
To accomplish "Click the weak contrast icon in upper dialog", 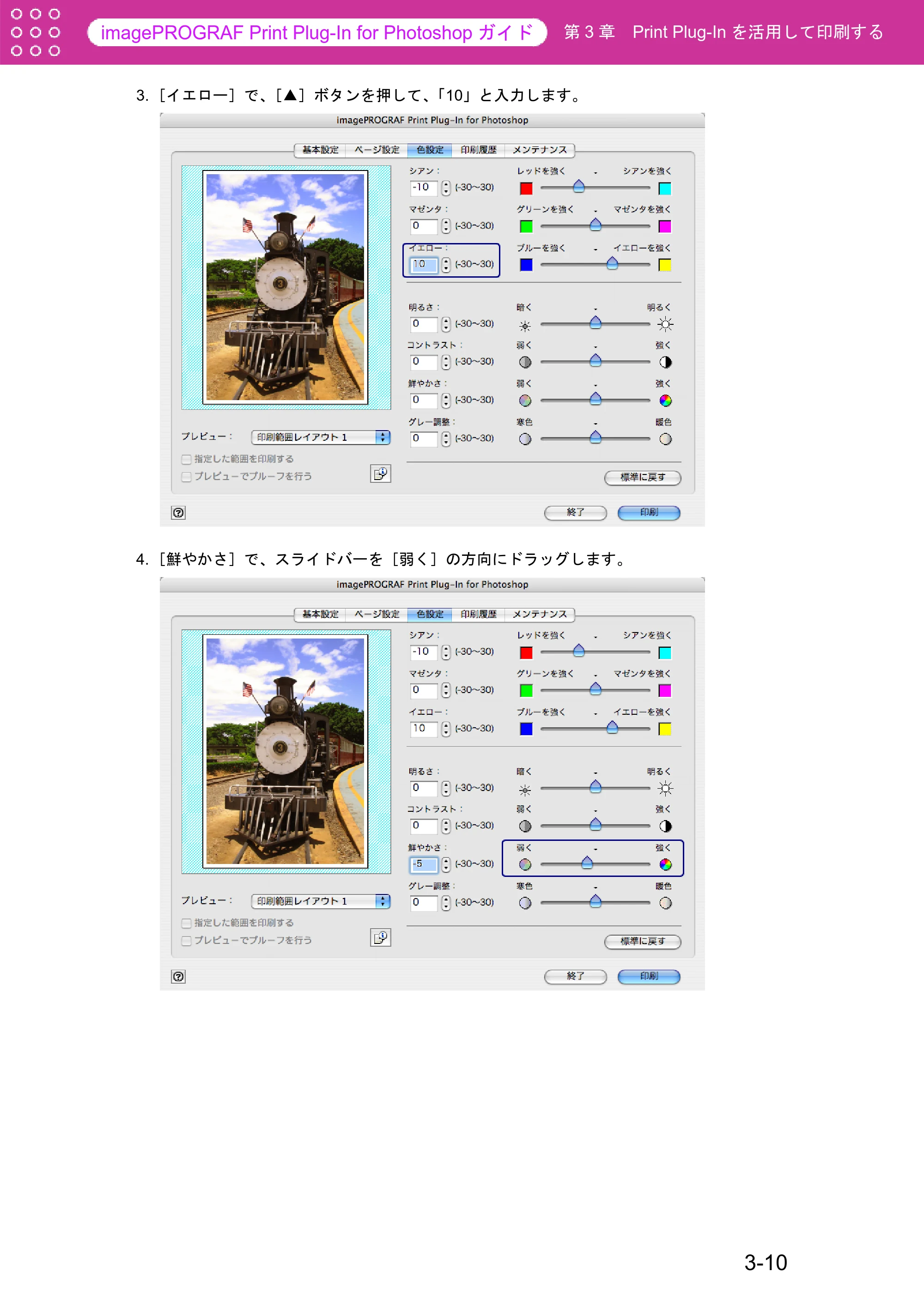I will tap(525, 362).
